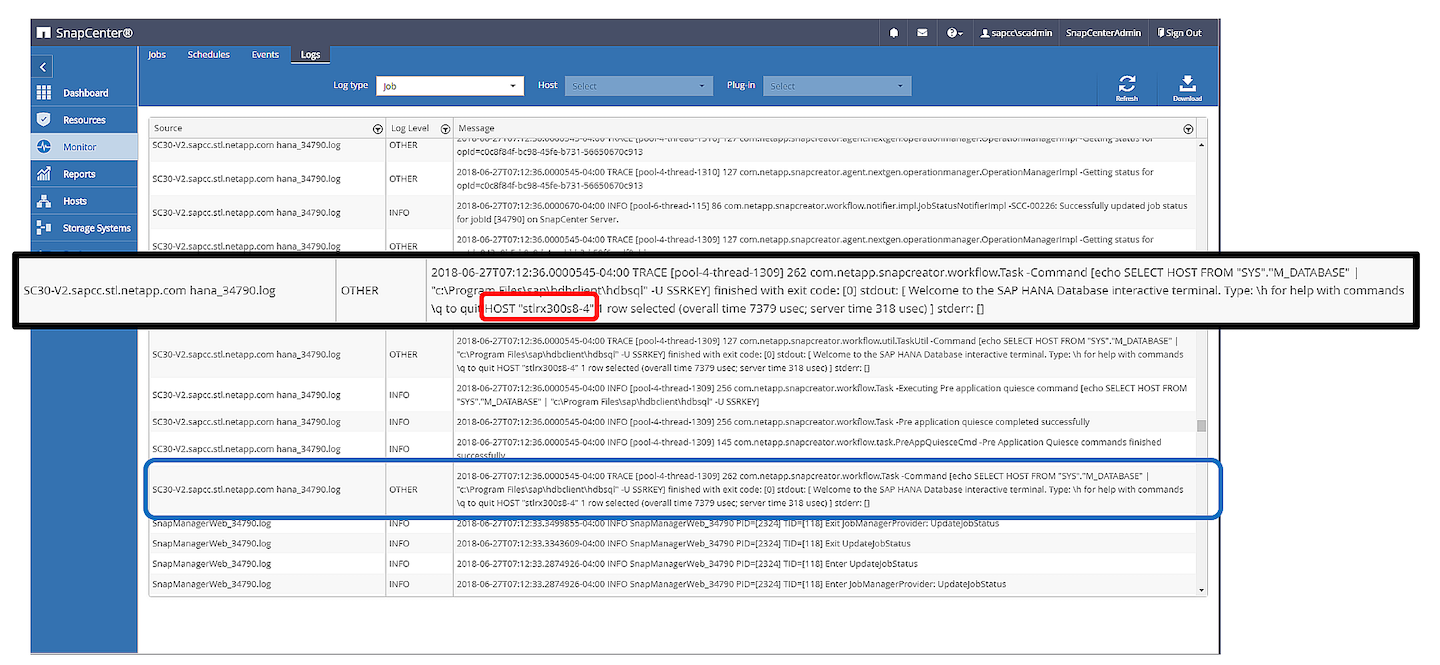The height and width of the screenshot is (665, 1440).
Task: Click the Resources shield icon
Action: tap(44, 120)
